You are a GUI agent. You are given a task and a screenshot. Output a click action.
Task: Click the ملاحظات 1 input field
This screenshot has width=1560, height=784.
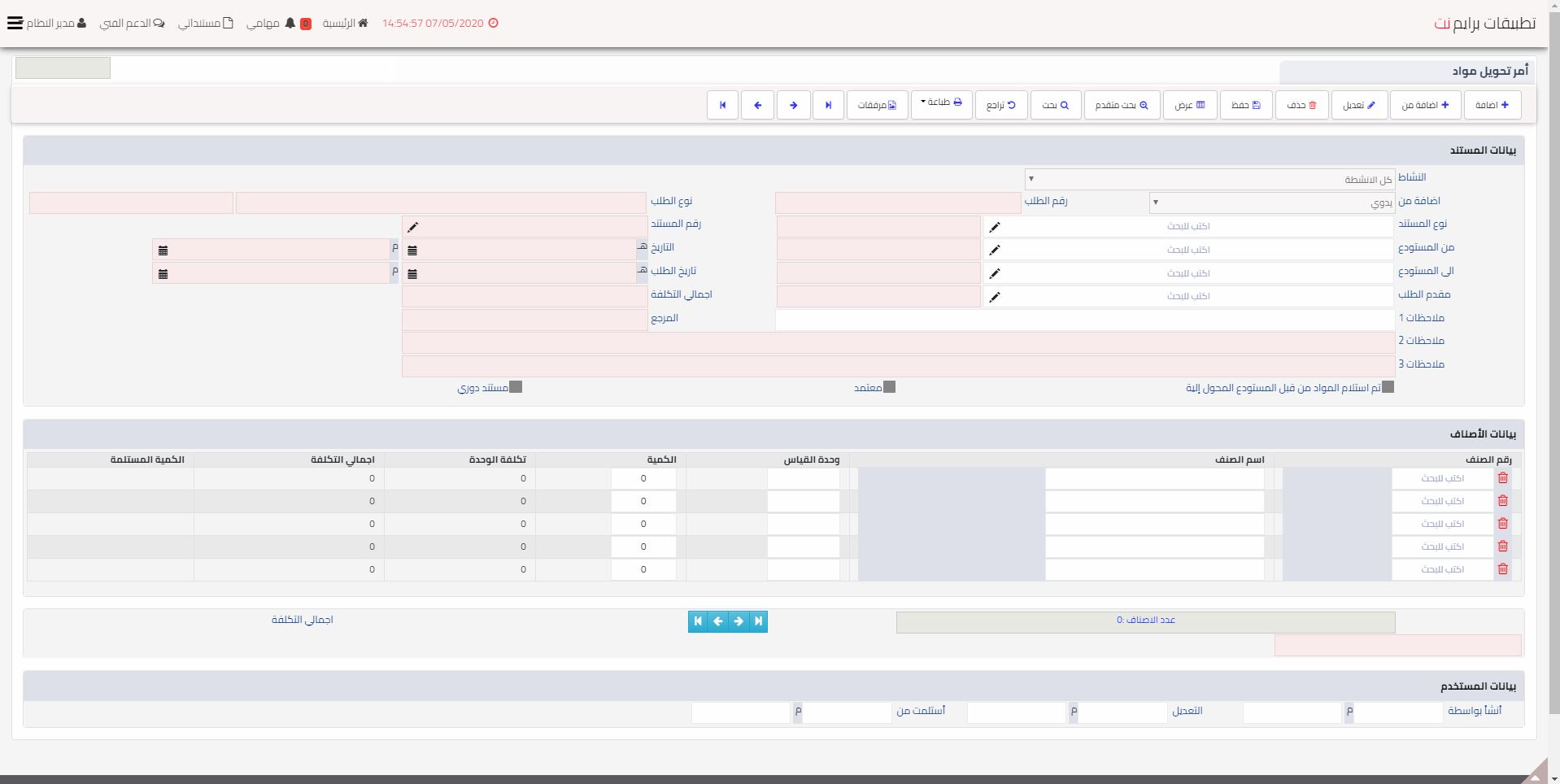tap(1084, 320)
